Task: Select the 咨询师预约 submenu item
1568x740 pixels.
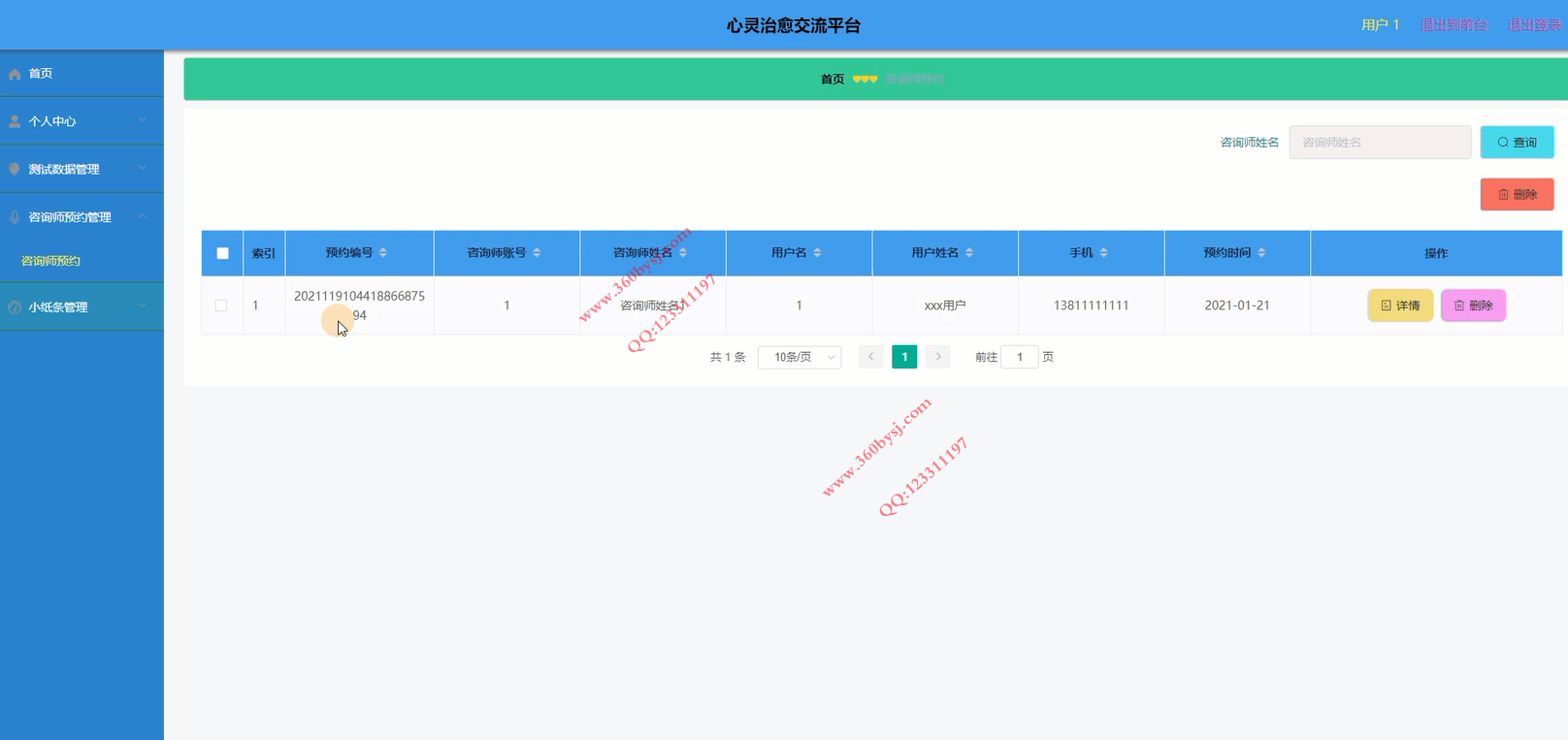Action: point(82,261)
